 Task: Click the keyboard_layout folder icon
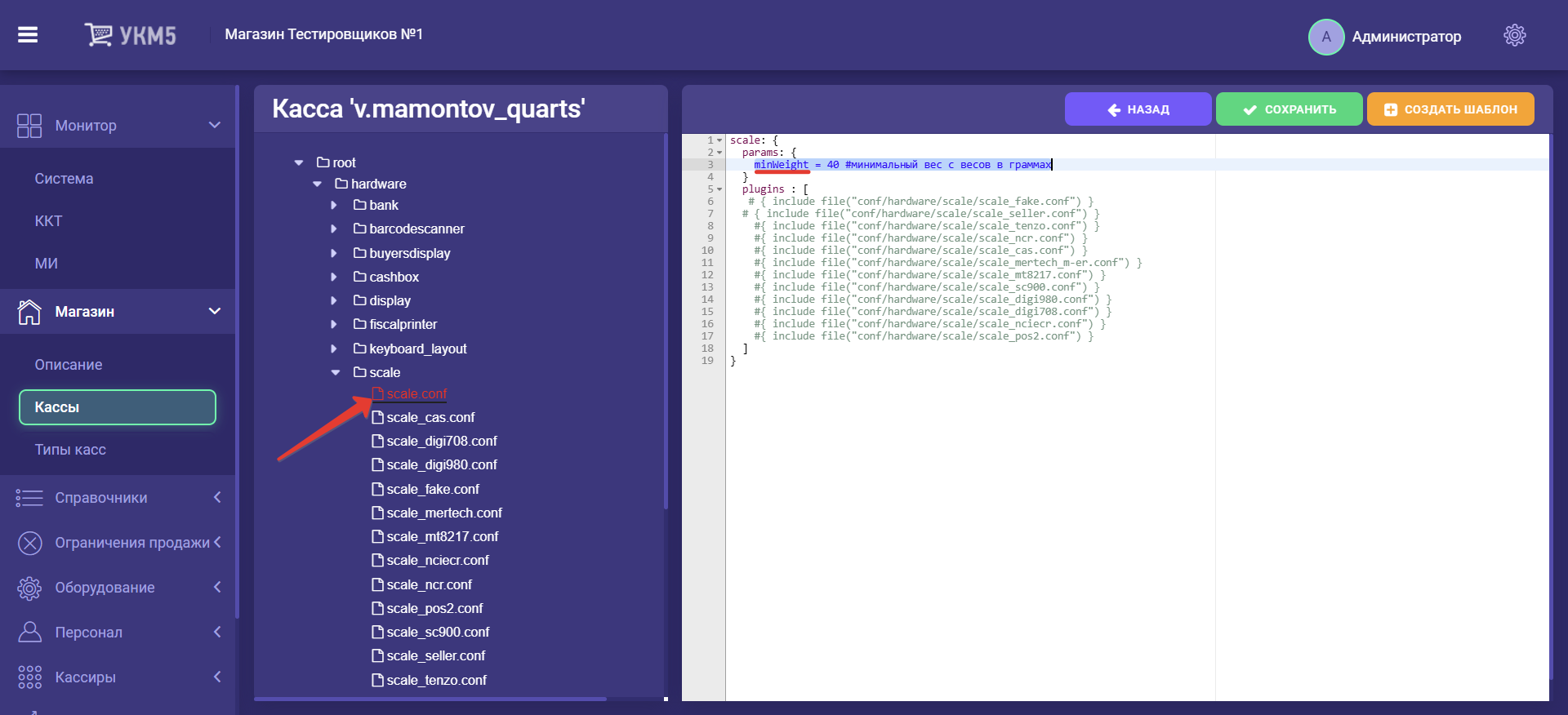tap(360, 349)
